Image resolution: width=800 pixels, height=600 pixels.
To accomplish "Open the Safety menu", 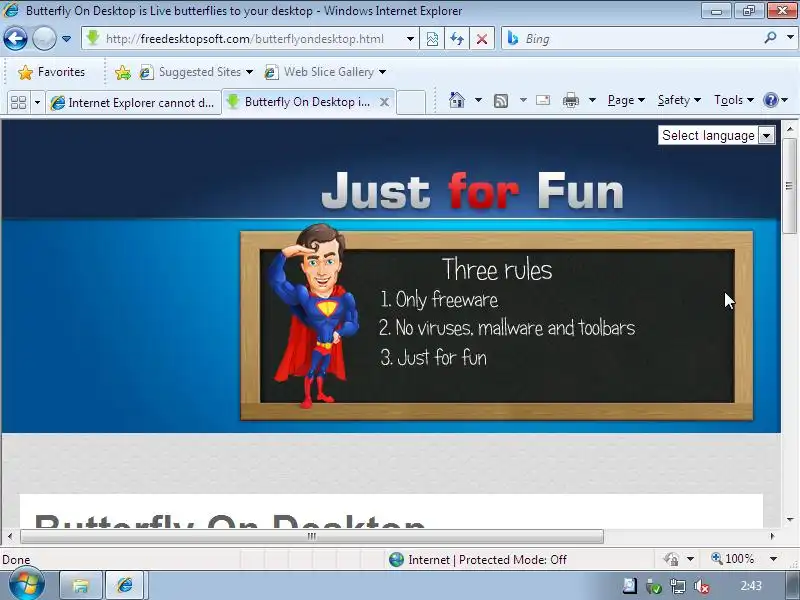I will [x=679, y=100].
